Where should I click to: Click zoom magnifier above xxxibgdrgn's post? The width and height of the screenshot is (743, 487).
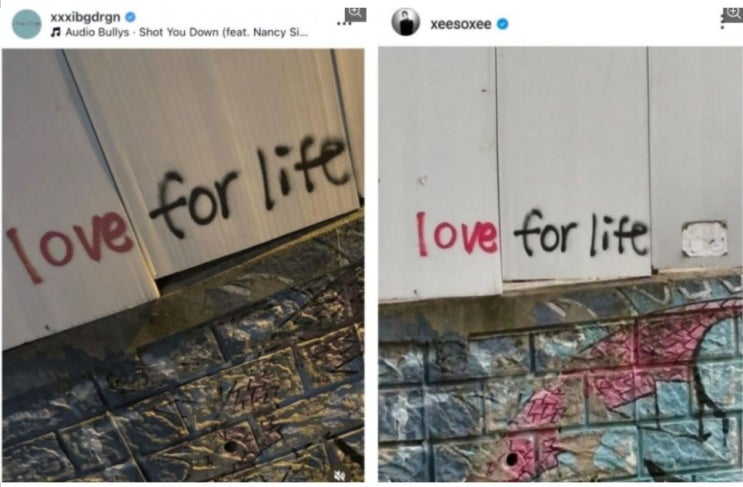click(x=355, y=13)
